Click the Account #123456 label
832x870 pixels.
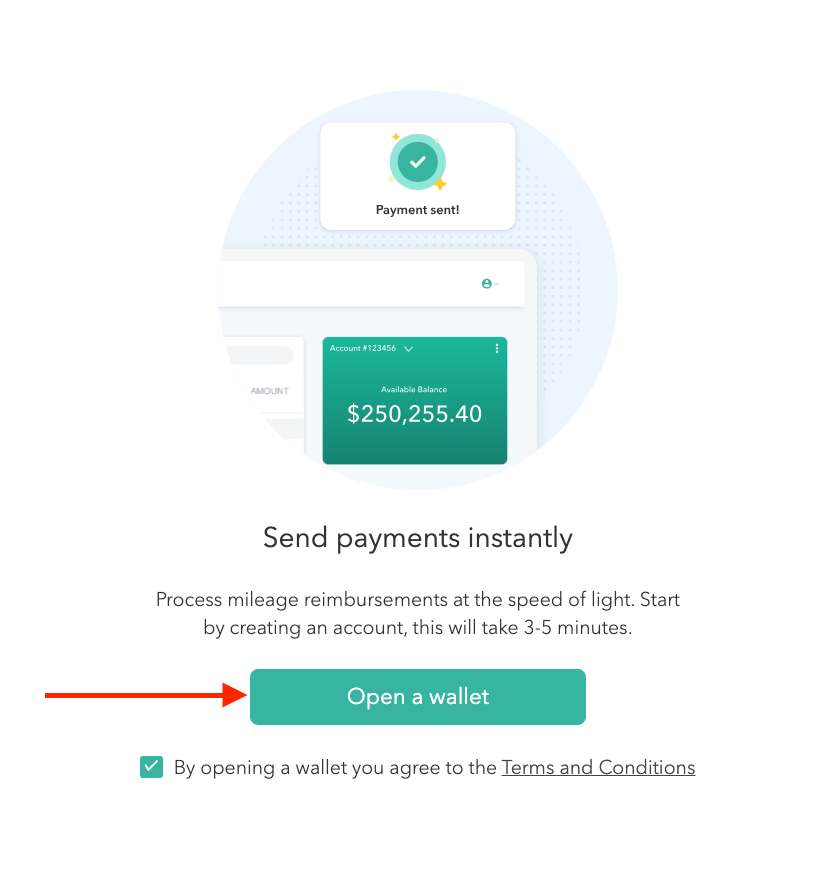[362, 349]
